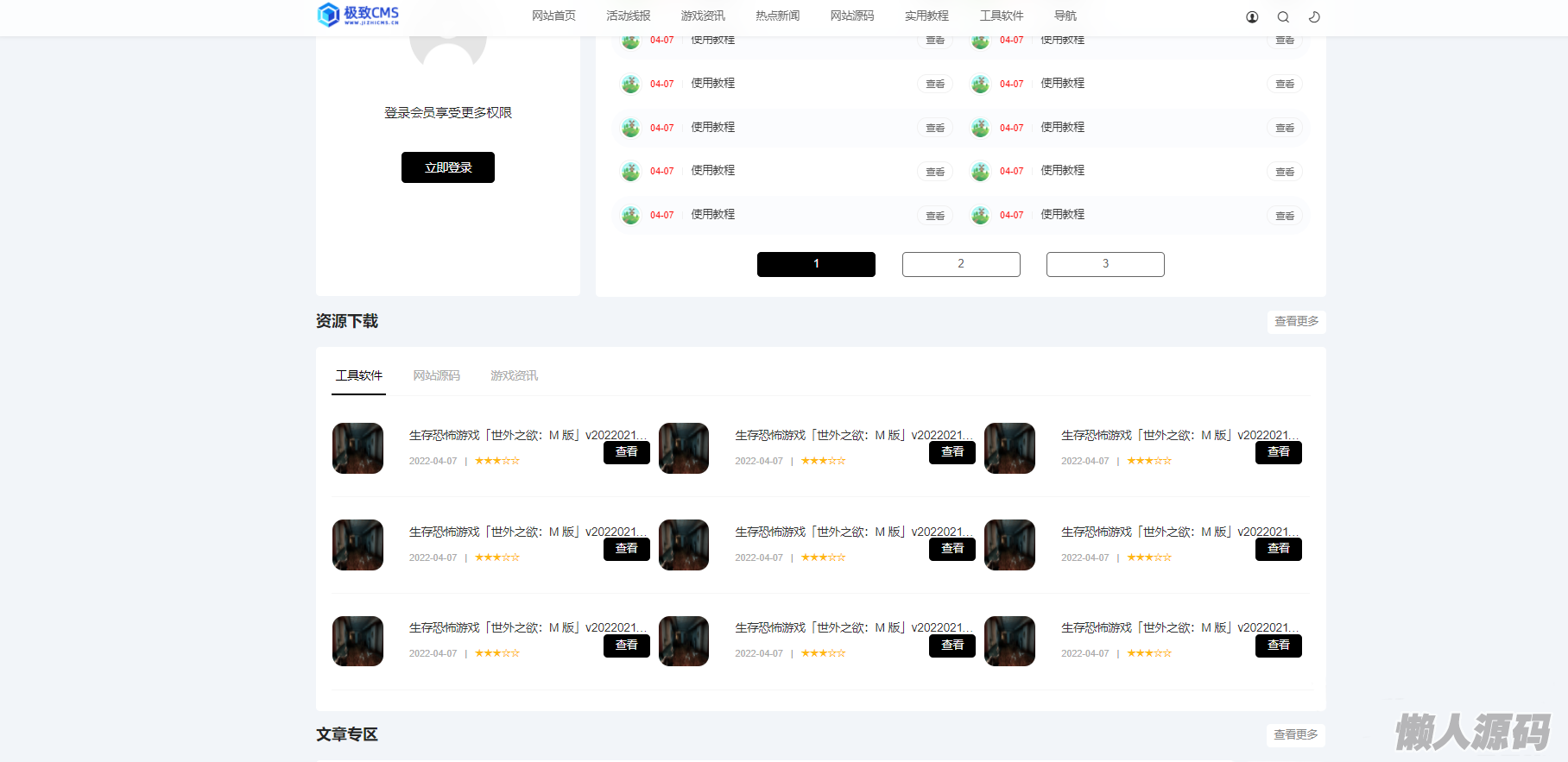
Task: Open 活动线报 in the top navigation
Action: pyautogui.click(x=629, y=16)
